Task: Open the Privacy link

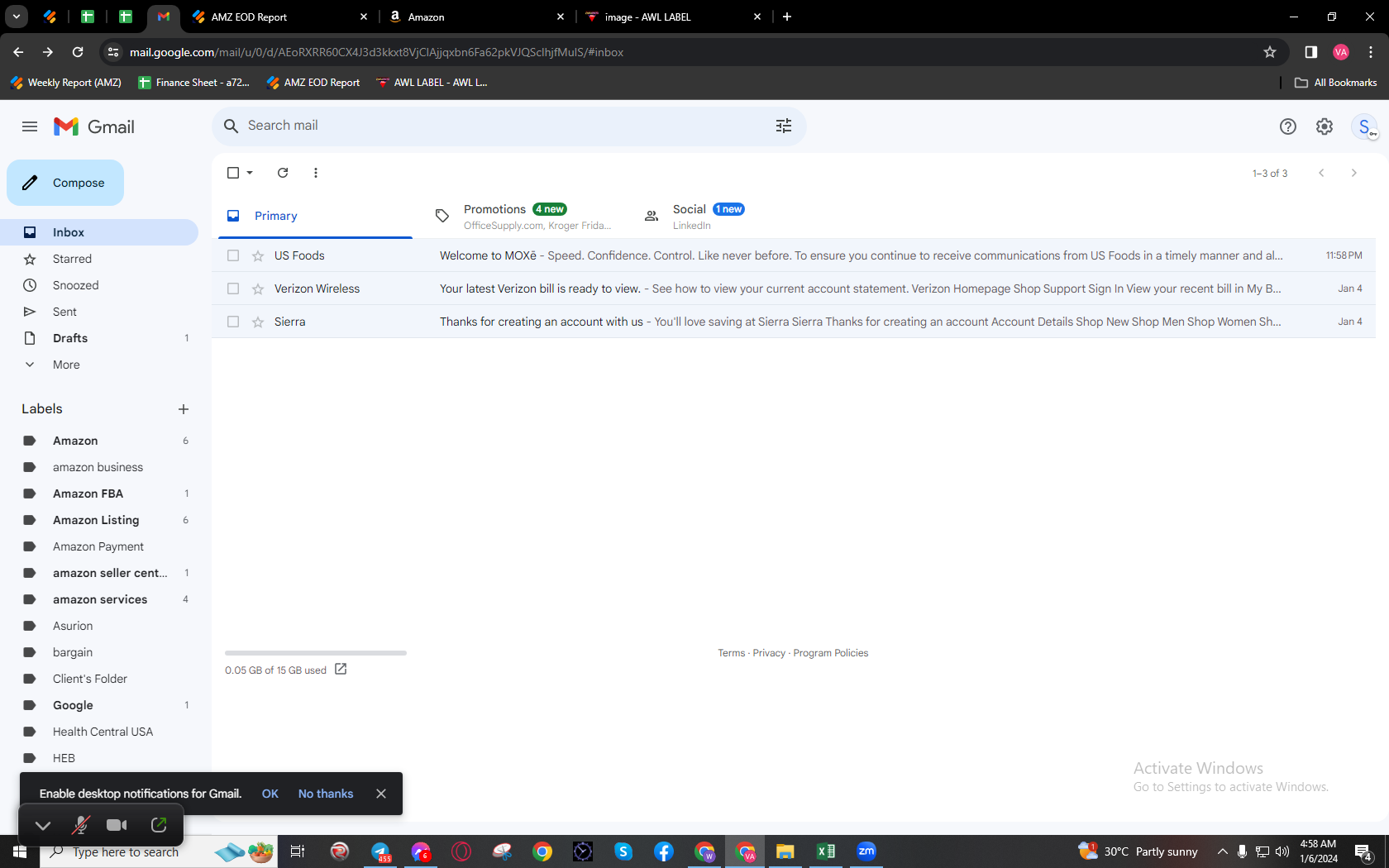Action: (x=769, y=653)
